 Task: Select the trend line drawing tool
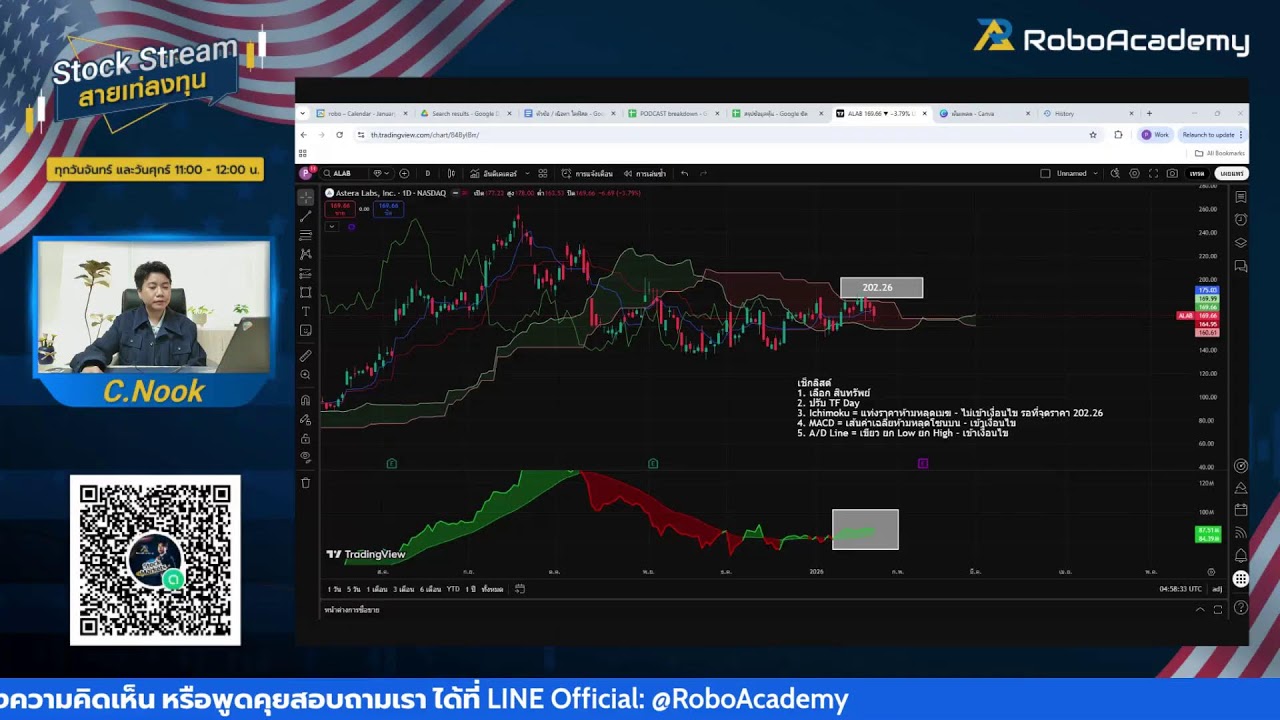pyautogui.click(x=306, y=216)
